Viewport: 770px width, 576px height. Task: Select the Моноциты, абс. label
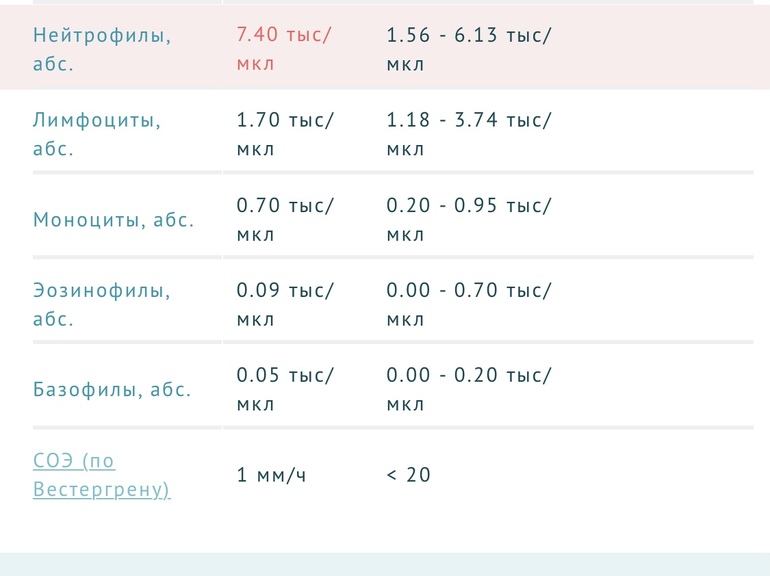tap(113, 220)
